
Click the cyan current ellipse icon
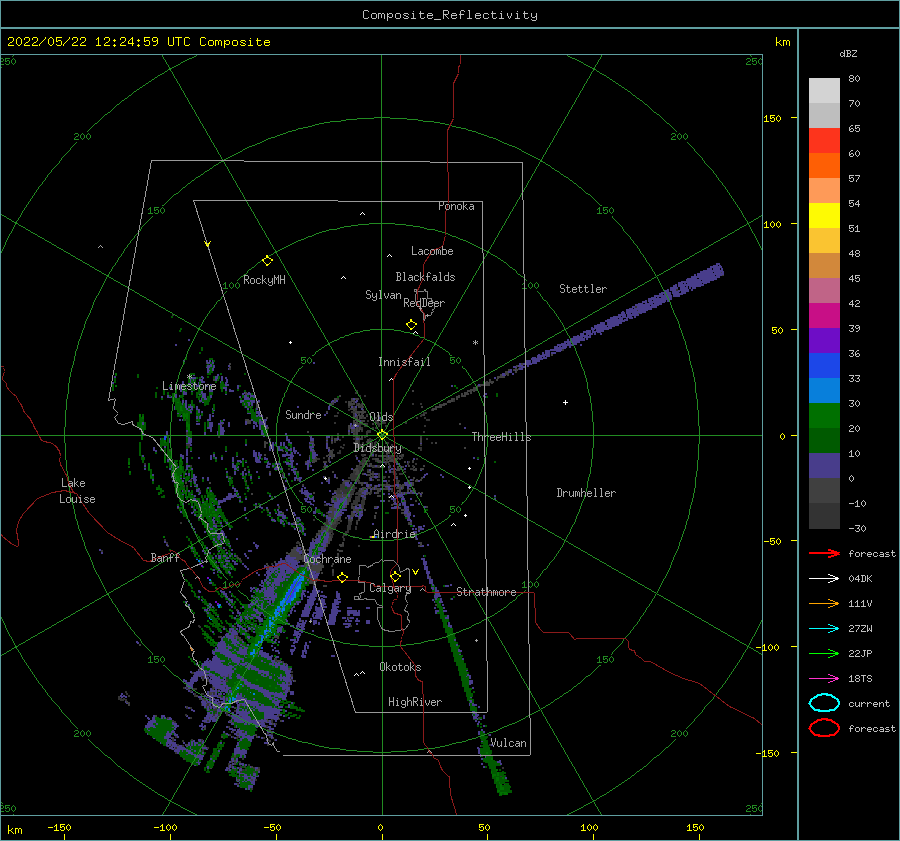[x=824, y=703]
